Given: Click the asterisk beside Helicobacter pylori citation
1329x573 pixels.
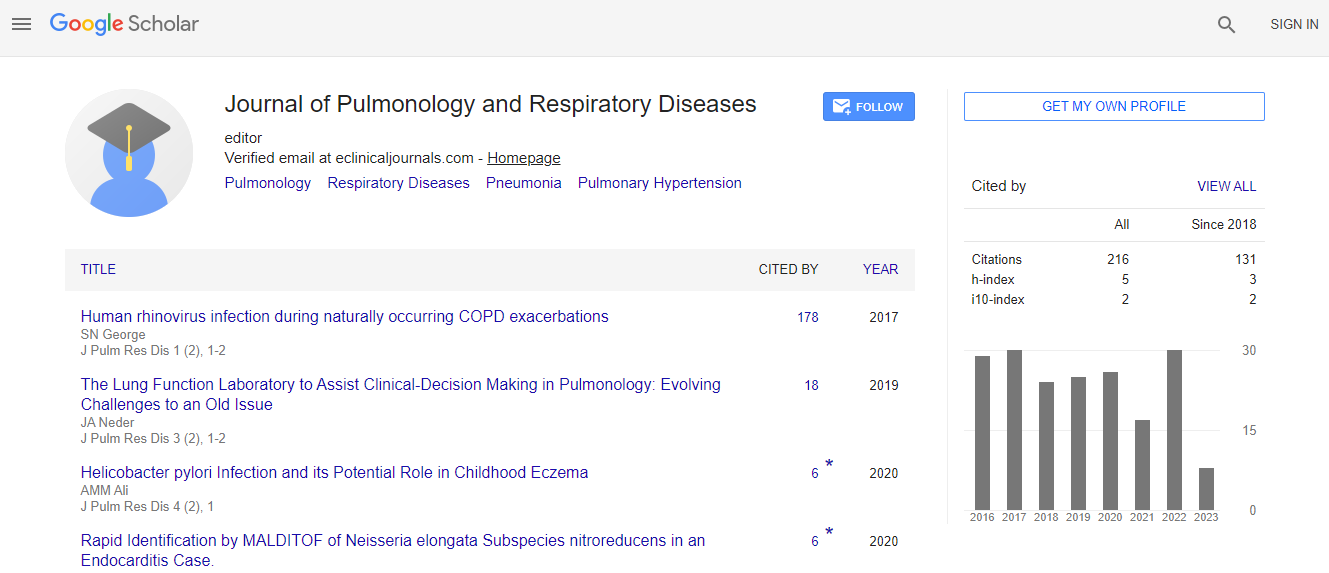Looking at the screenshot, I should click(x=829, y=465).
